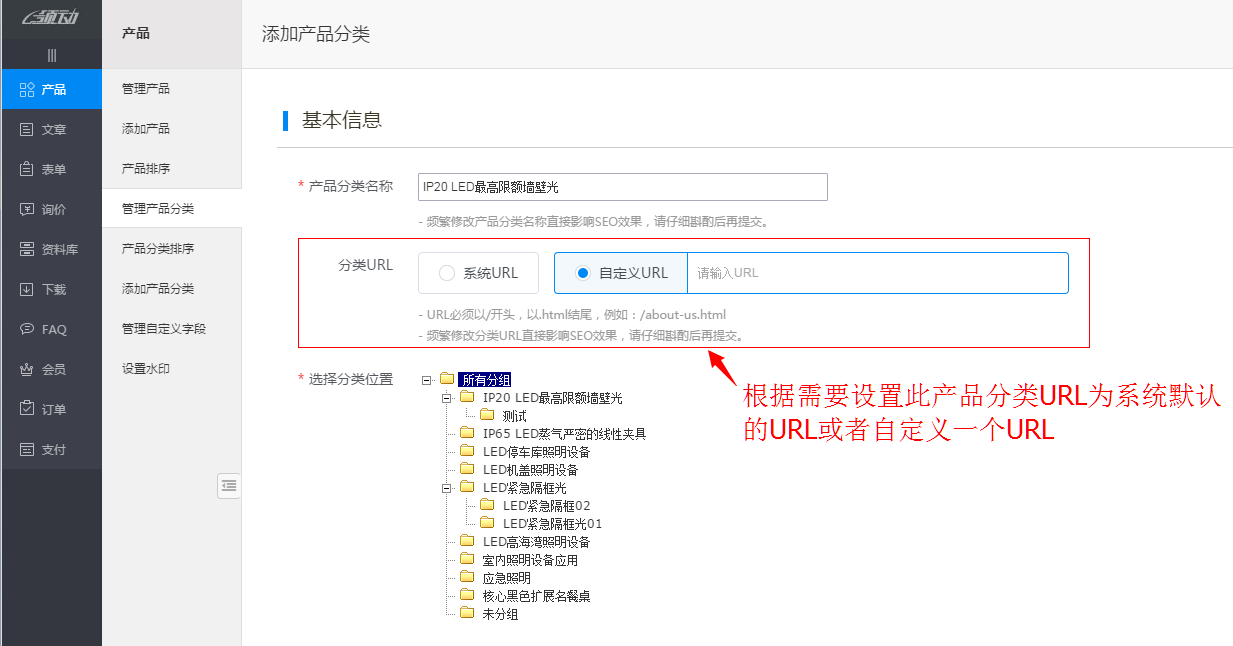Open the 订单 orders icon
1233x646 pixels.
pos(25,409)
